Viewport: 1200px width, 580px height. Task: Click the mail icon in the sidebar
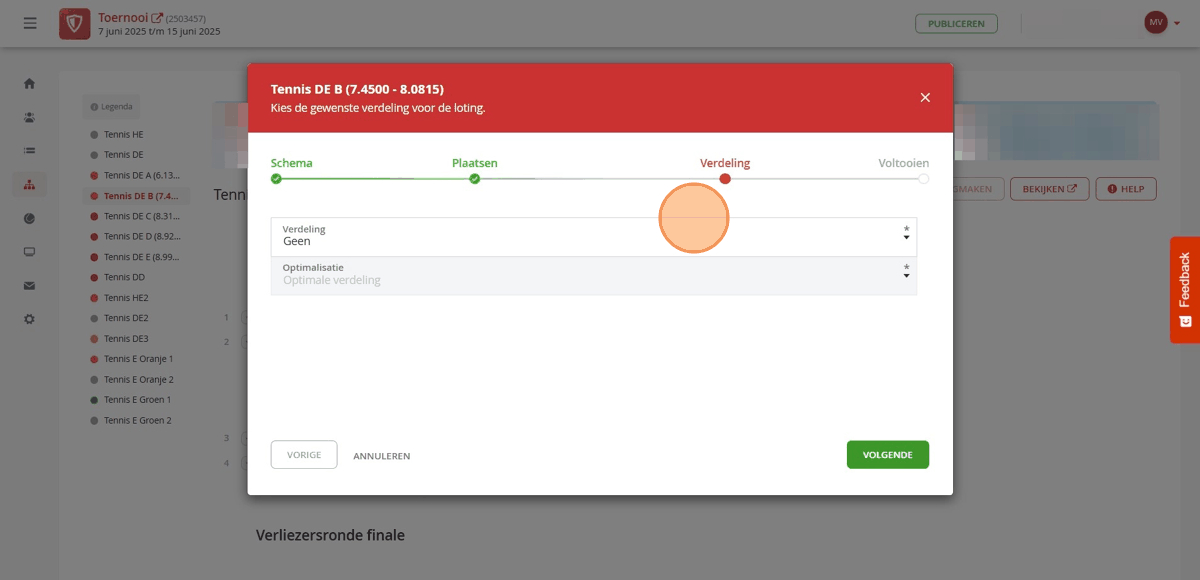point(30,286)
